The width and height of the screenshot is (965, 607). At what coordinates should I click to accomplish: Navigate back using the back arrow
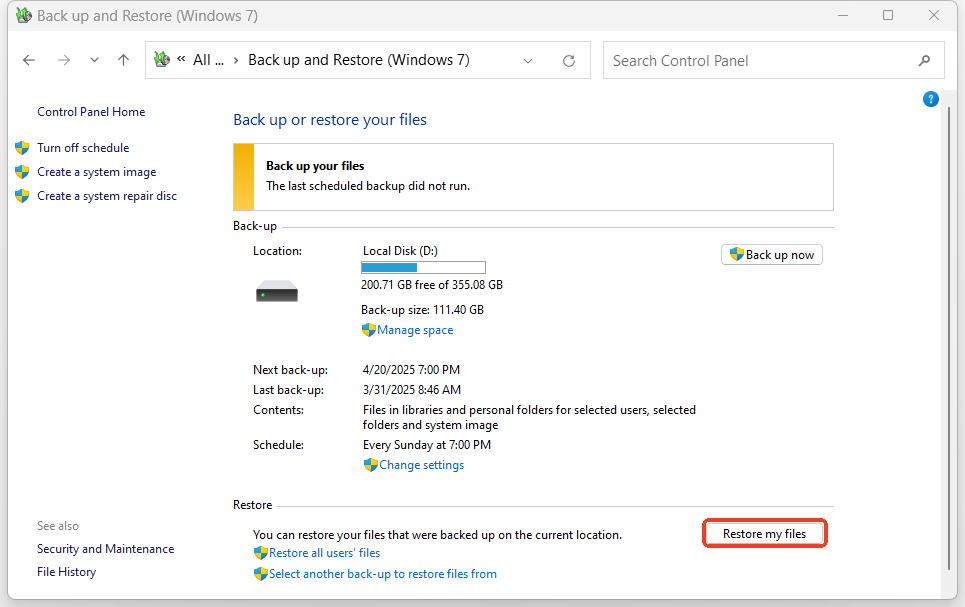click(x=28, y=60)
